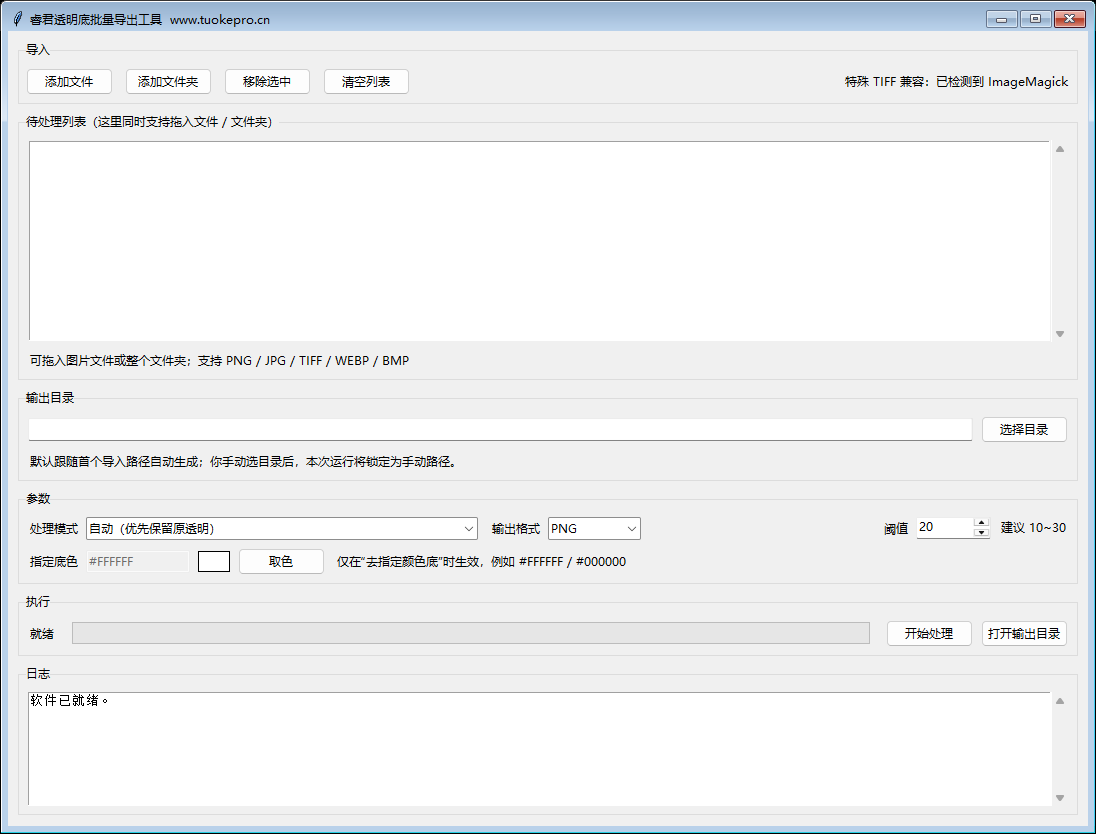Screen dimensions: 1096x834
Task: Click the file list scrollbar down arrow
Action: [1060, 333]
